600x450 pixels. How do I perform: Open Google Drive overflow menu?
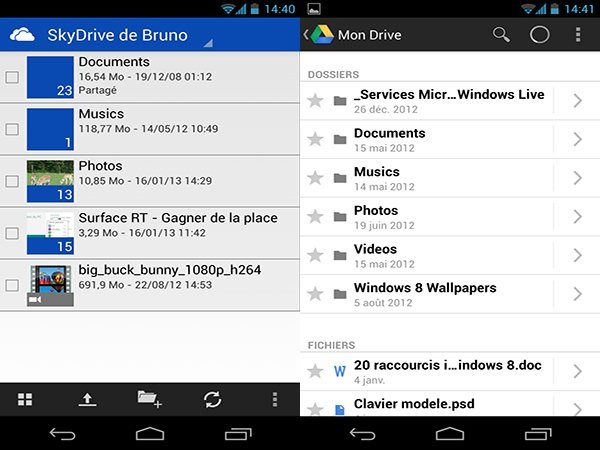pyautogui.click(x=578, y=34)
